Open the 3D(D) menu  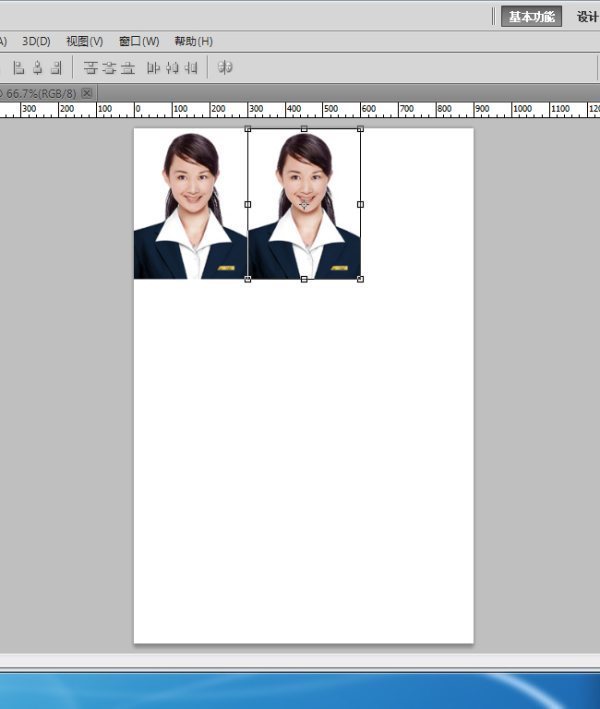(36, 41)
